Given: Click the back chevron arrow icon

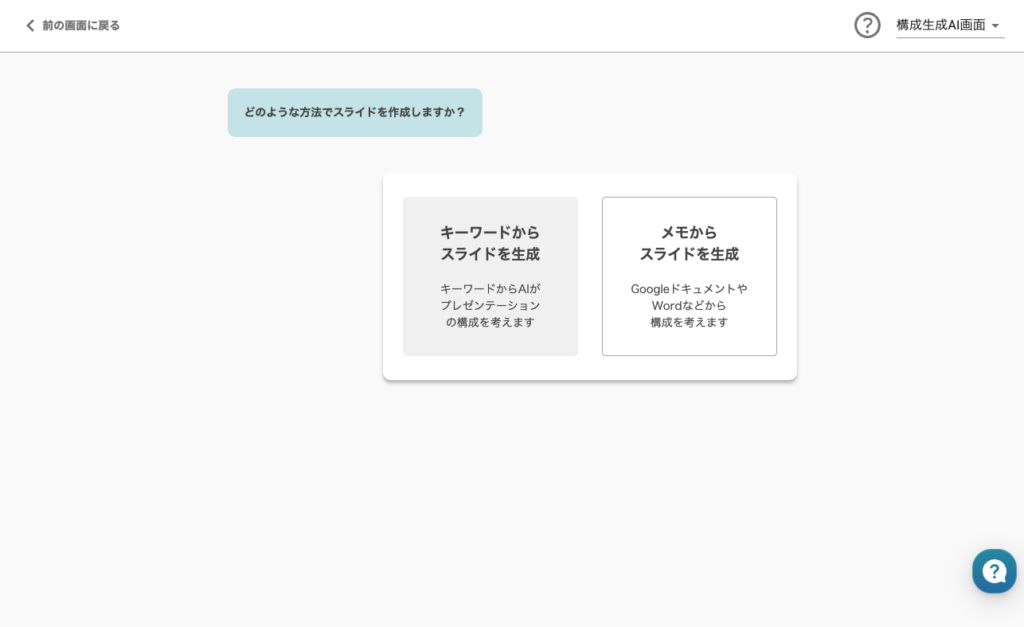Looking at the screenshot, I should (30, 26).
